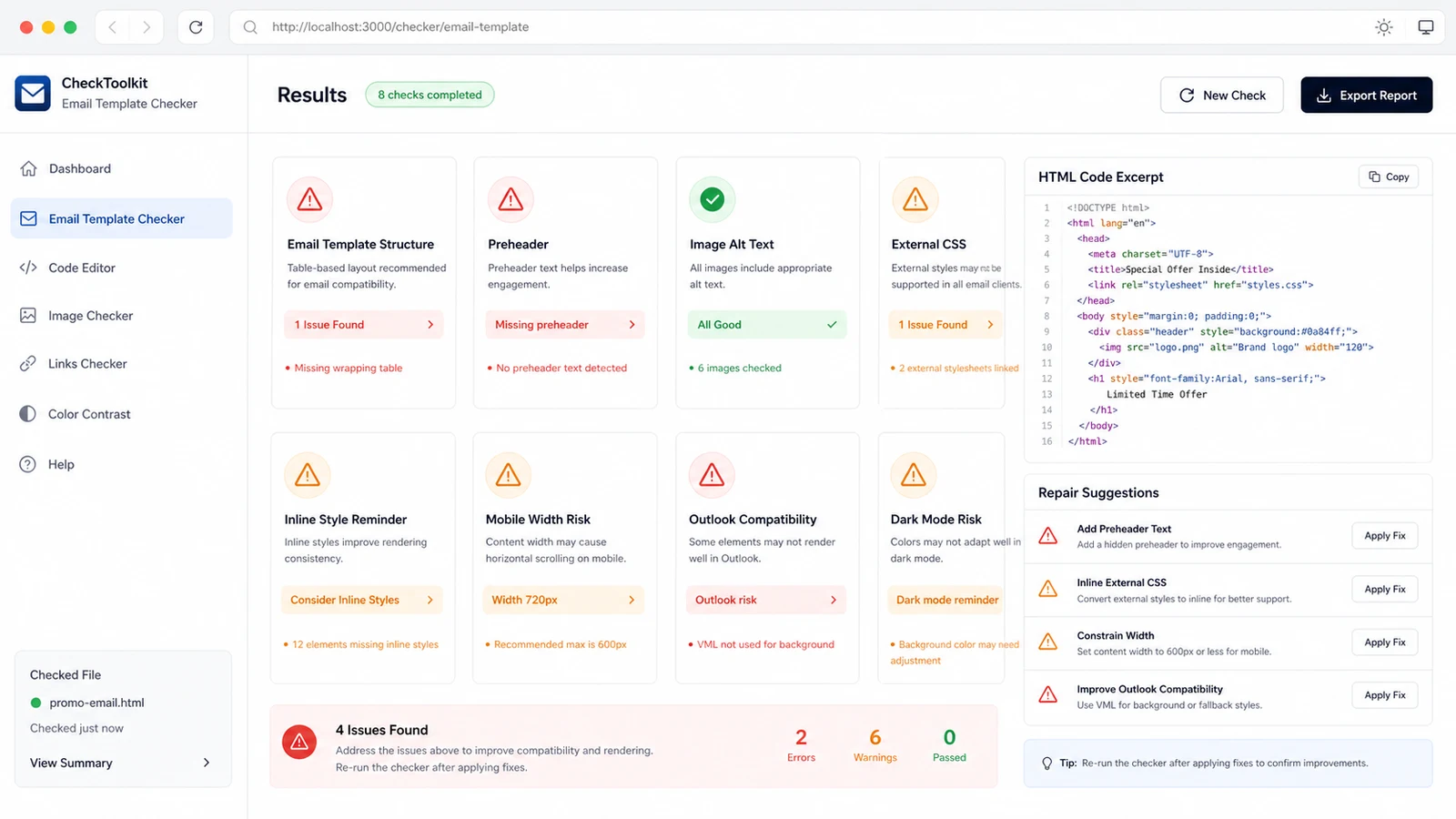This screenshot has width=1456, height=819.
Task: Apply Fix for Constrain Width
Action: click(1384, 642)
